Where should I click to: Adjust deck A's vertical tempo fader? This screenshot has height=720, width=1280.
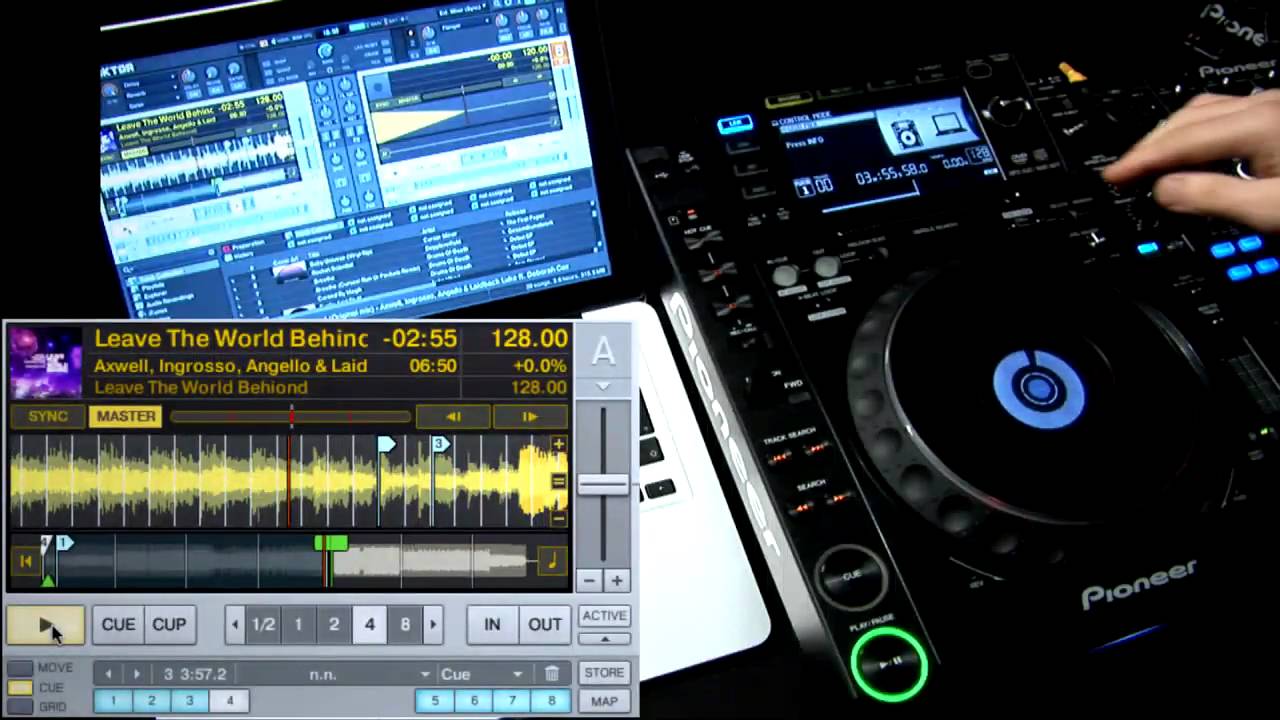point(603,485)
